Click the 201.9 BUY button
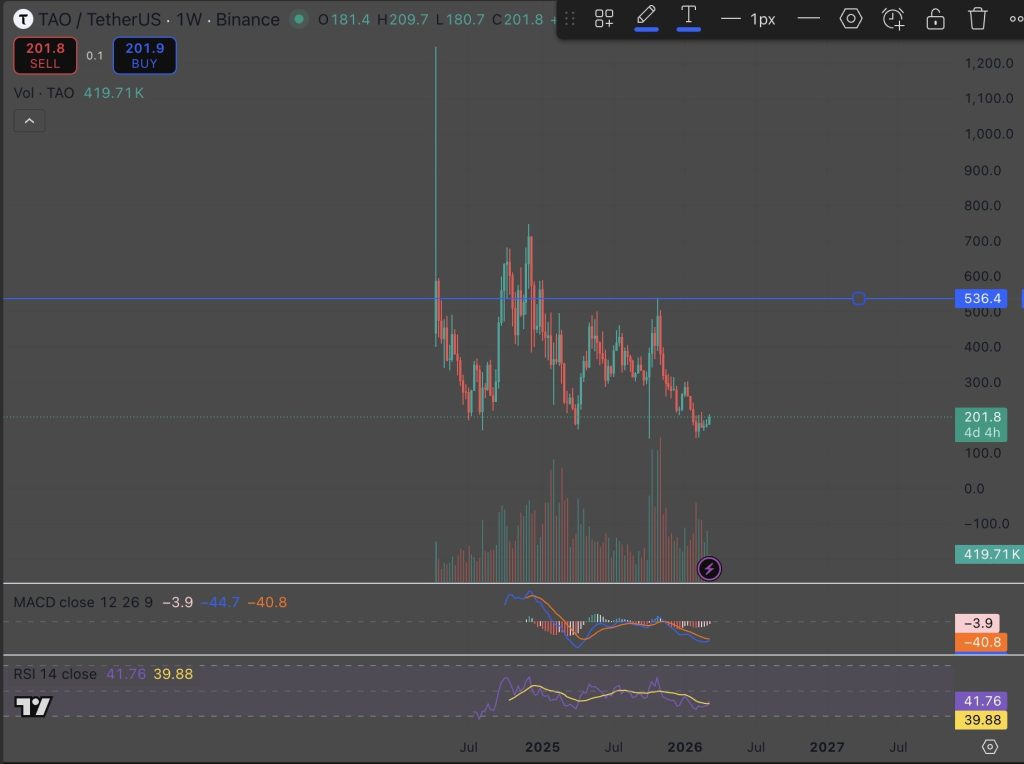 click(144, 55)
